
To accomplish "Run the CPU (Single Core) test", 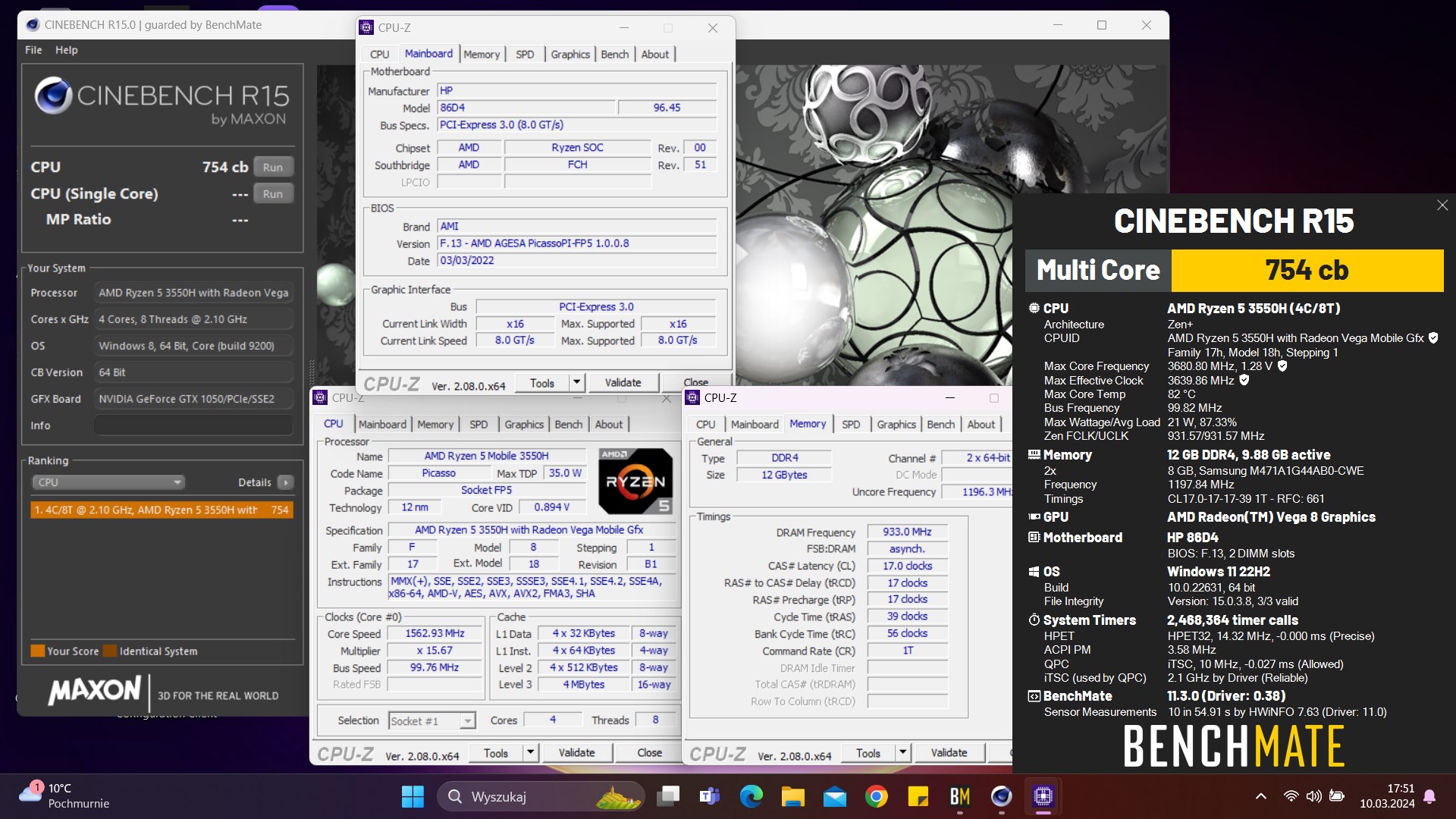I will click(x=273, y=194).
